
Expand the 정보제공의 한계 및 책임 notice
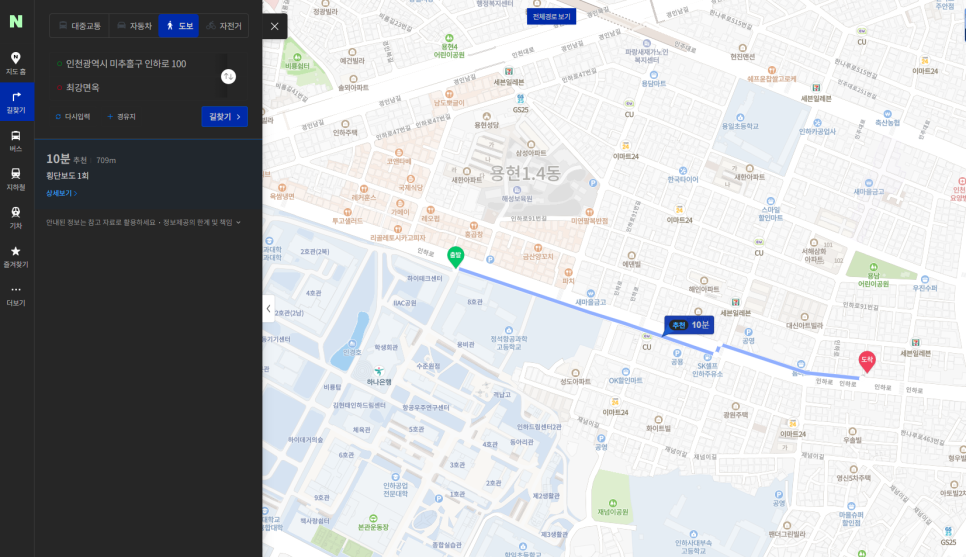[201, 222]
